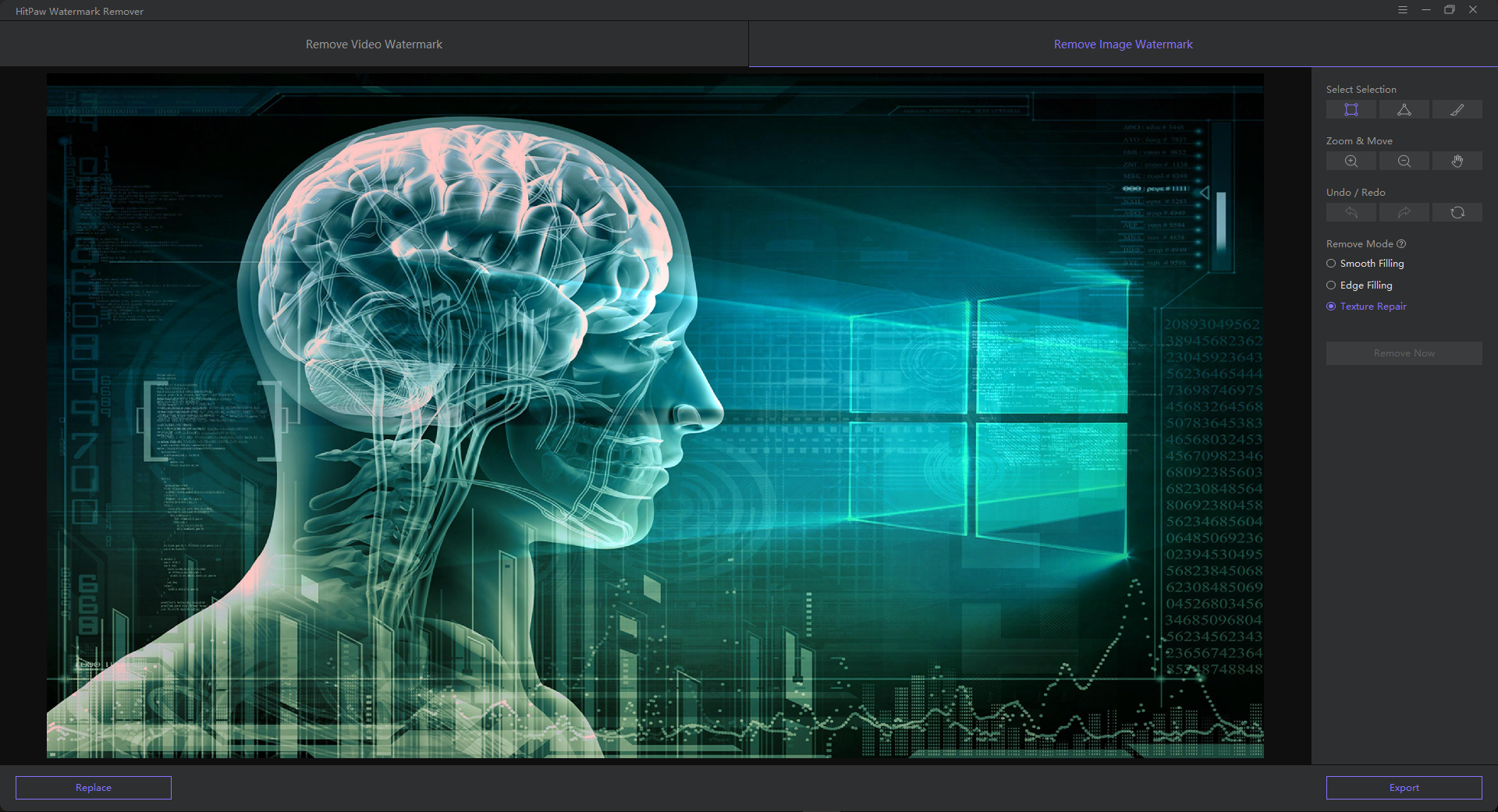The width and height of the screenshot is (1498, 812).
Task: Click the Undo / Redo label
Action: [x=1356, y=193]
